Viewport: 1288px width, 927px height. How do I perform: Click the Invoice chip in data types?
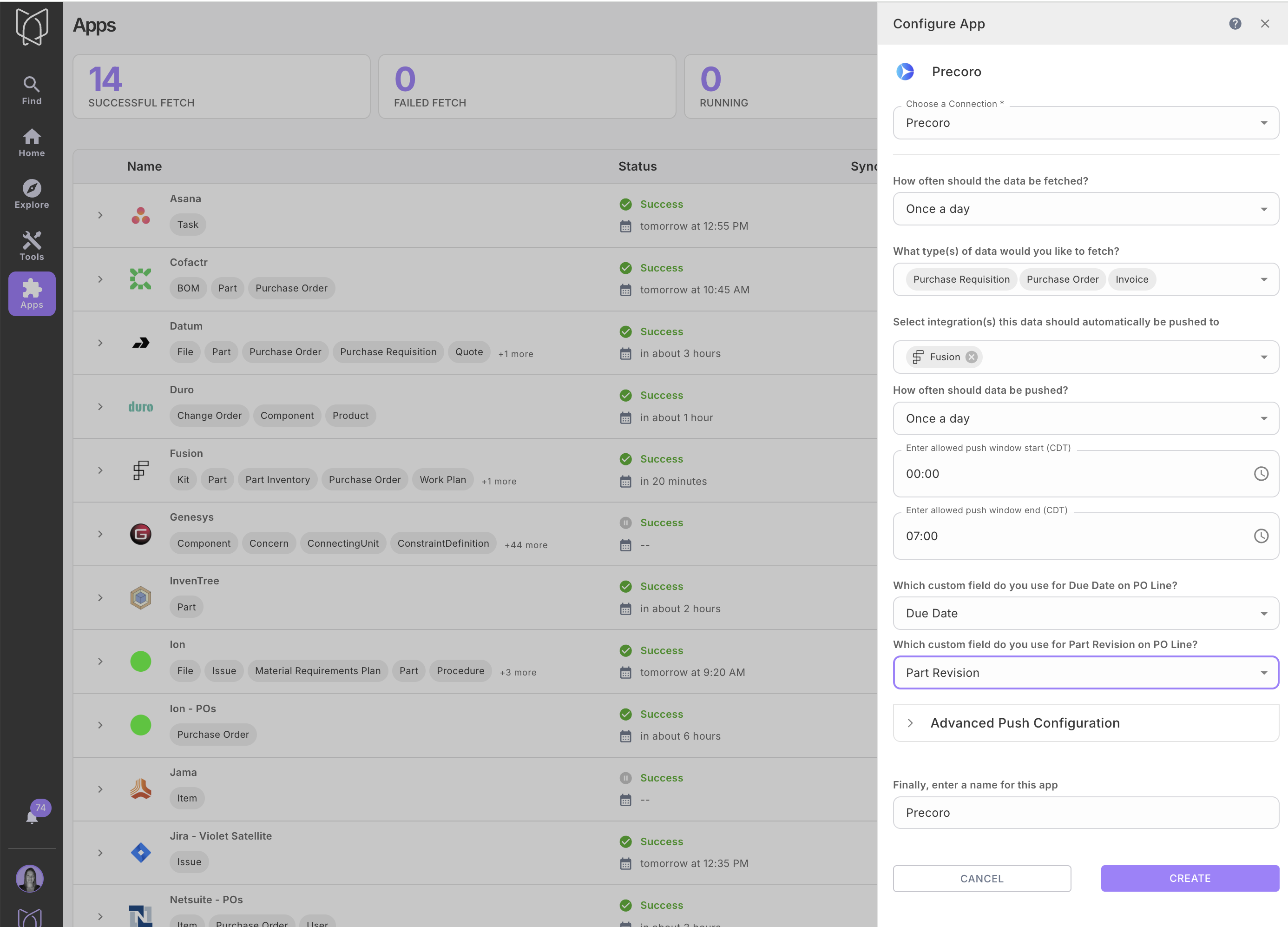pos(1132,279)
